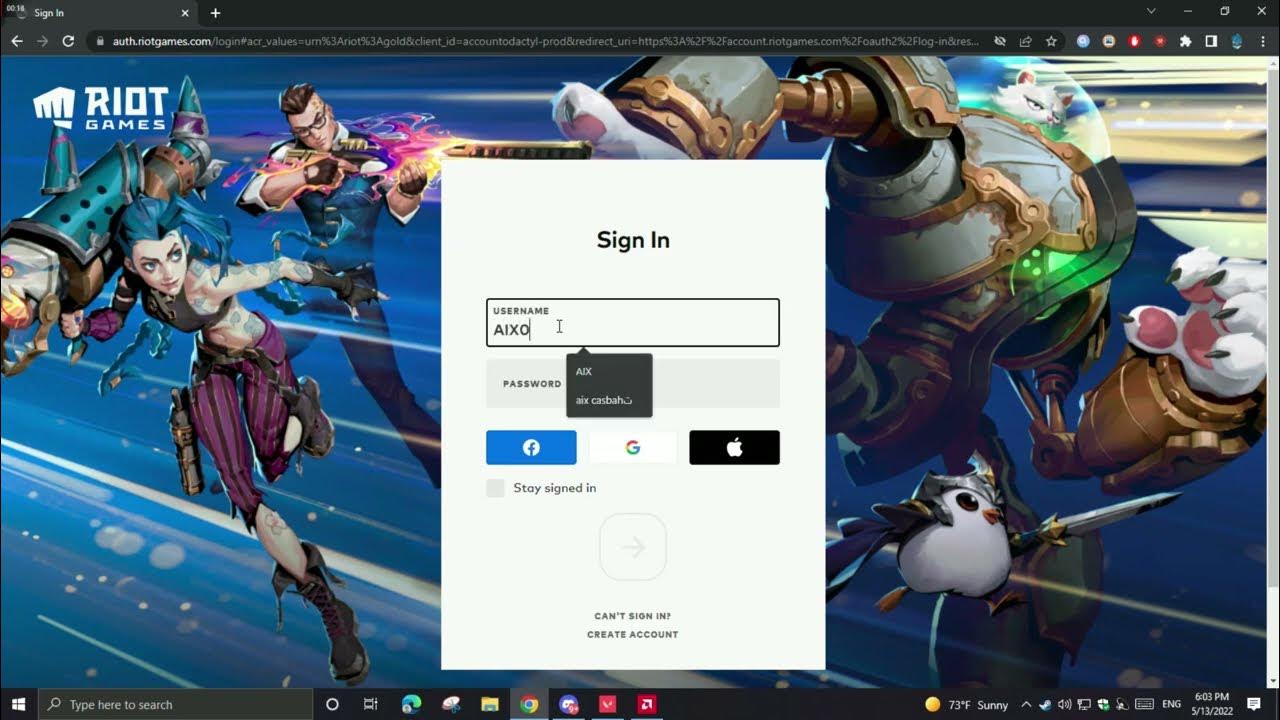The width and height of the screenshot is (1280, 720).
Task: Click the crossed-eye icon in address bar
Action: tap(999, 41)
